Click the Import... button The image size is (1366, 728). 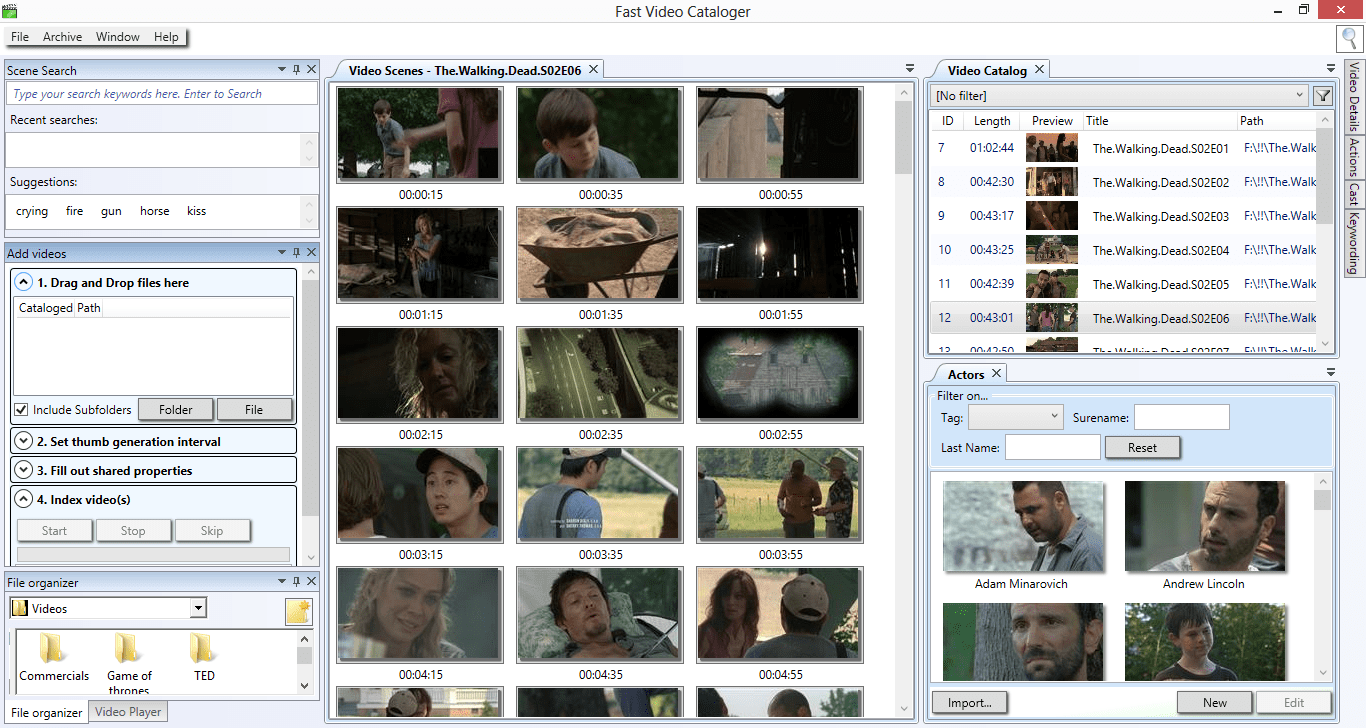pyautogui.click(x=969, y=702)
